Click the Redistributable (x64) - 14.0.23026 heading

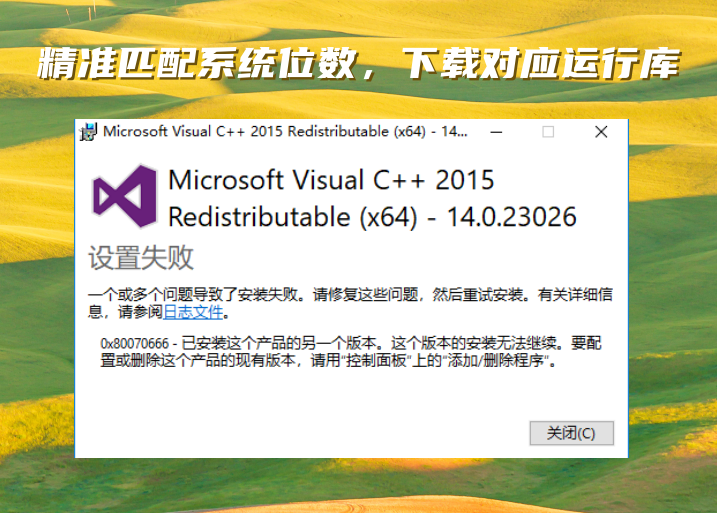tap(372, 217)
